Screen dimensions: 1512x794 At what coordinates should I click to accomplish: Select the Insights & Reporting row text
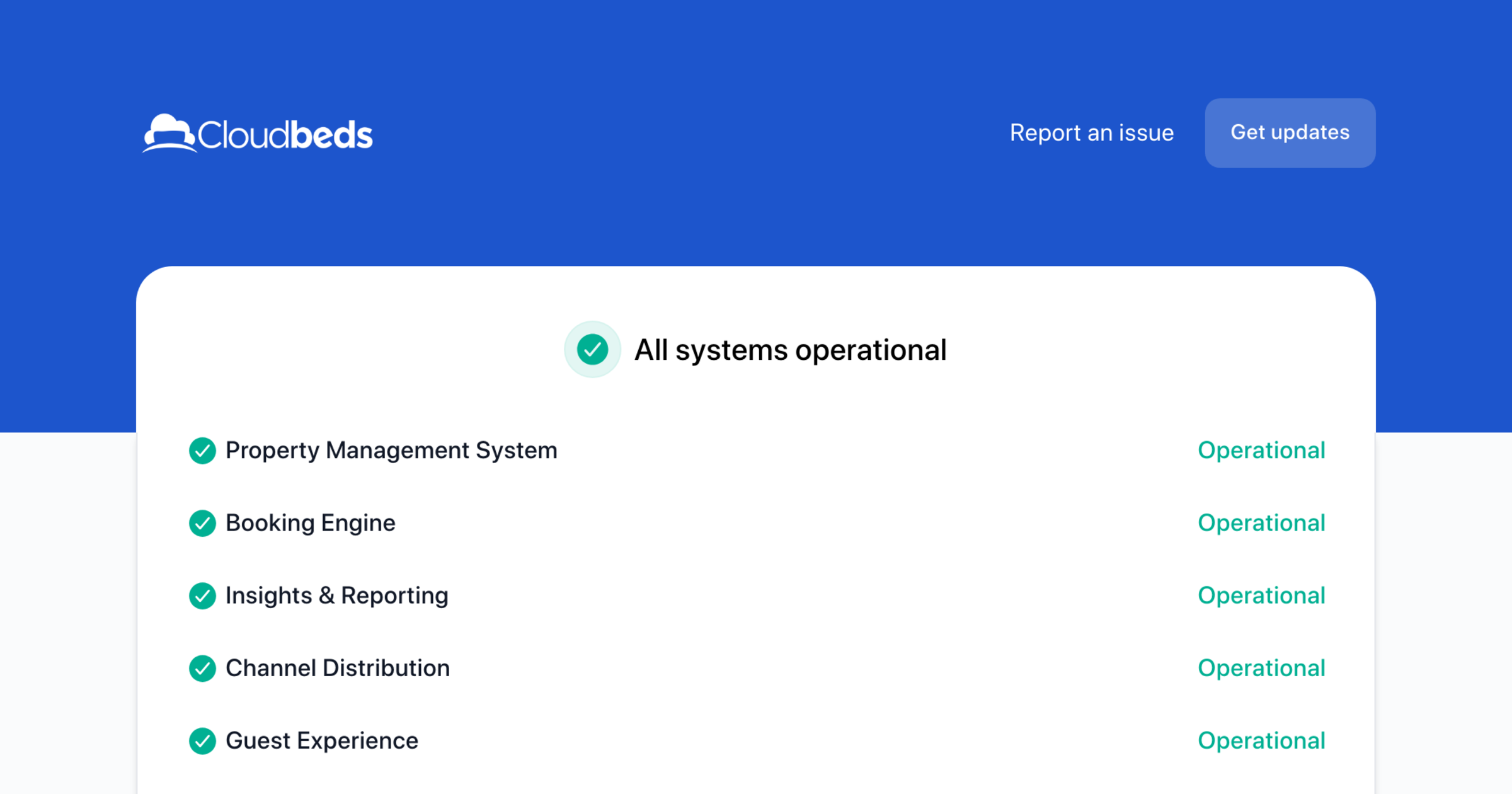(x=337, y=595)
